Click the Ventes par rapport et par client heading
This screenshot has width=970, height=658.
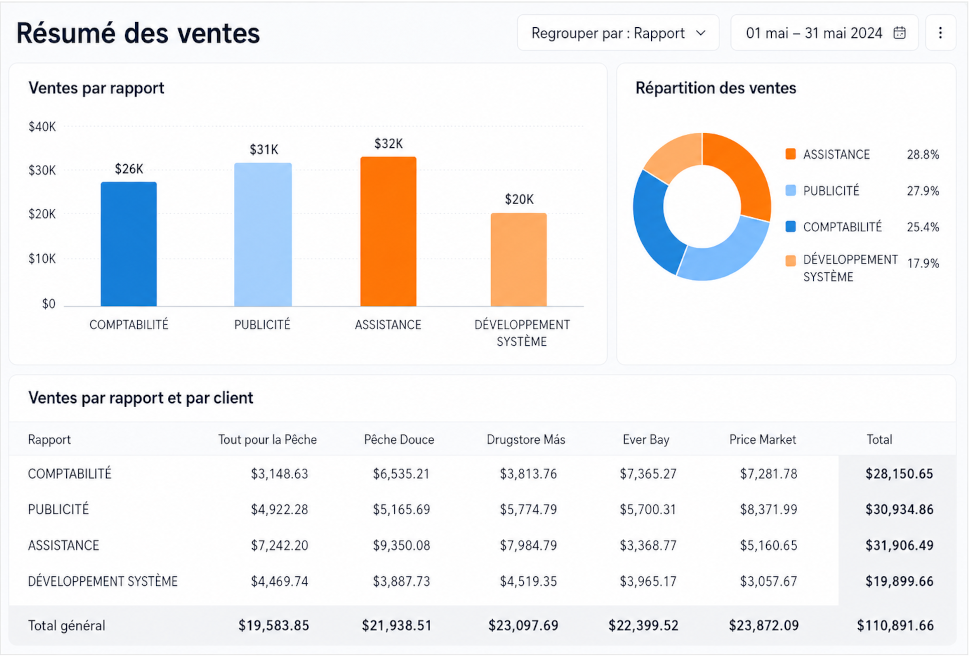click(141, 398)
